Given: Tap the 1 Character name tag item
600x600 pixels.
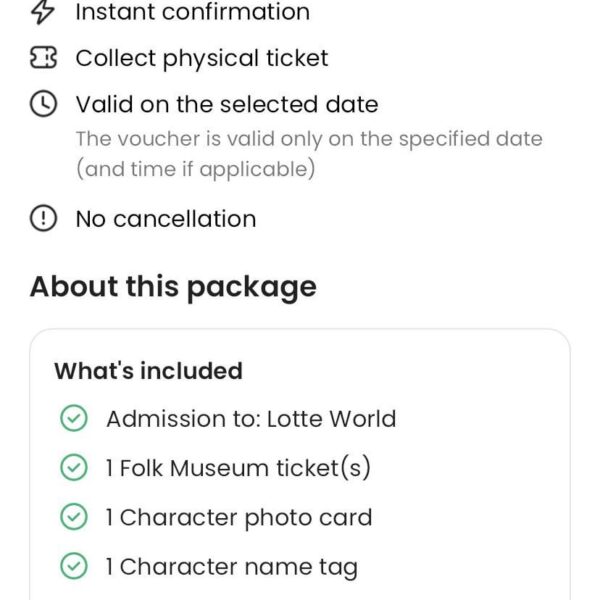Looking at the screenshot, I should [x=231, y=567].
